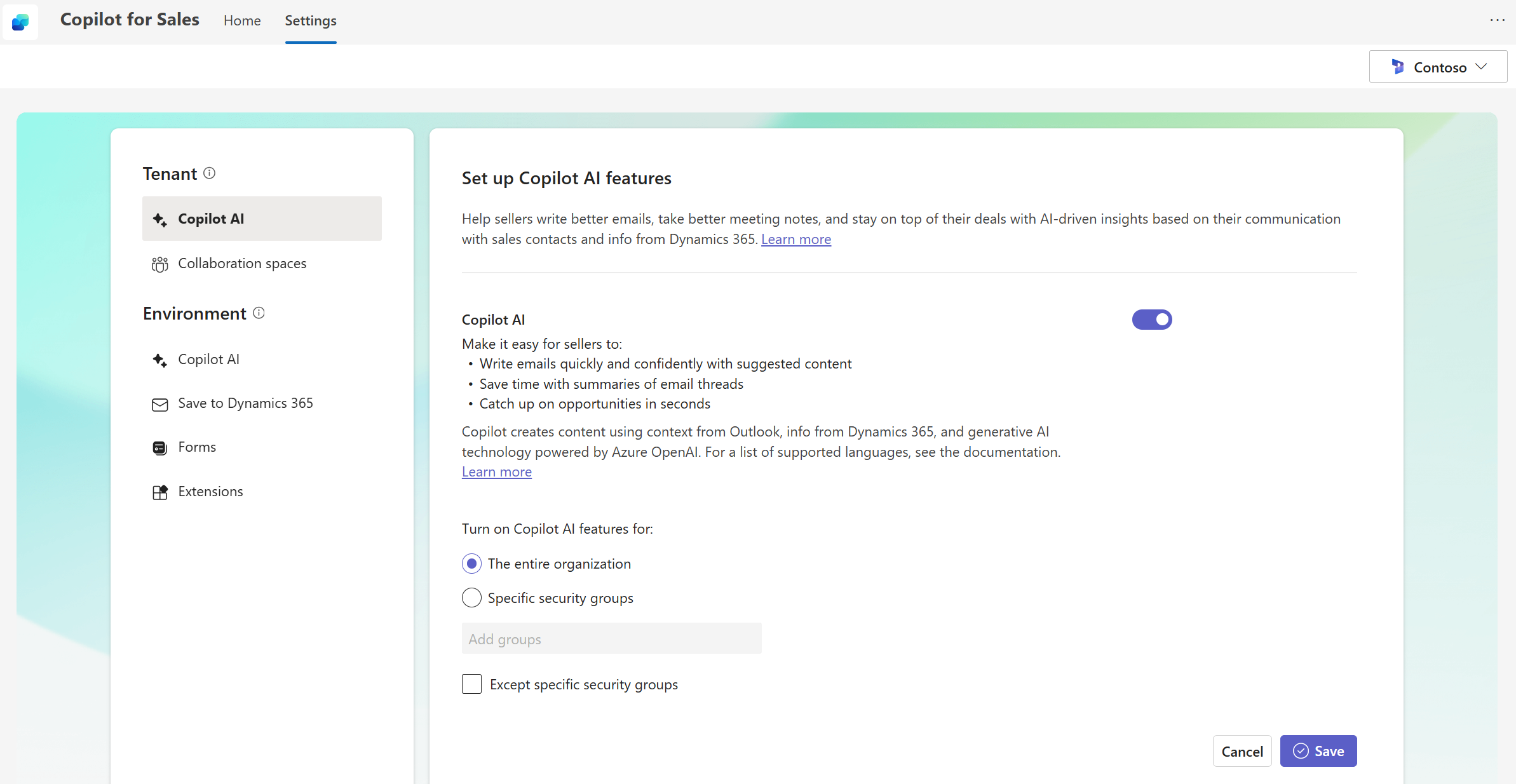The width and height of the screenshot is (1516, 784).
Task: Click the Learn more link under Copilot AI
Action: (x=497, y=472)
